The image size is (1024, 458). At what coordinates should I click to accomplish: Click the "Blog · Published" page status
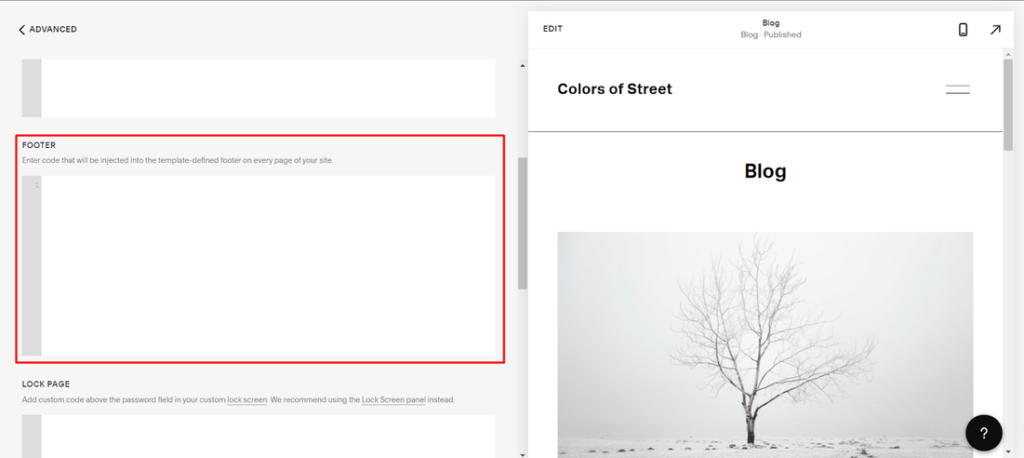pyautogui.click(x=770, y=35)
